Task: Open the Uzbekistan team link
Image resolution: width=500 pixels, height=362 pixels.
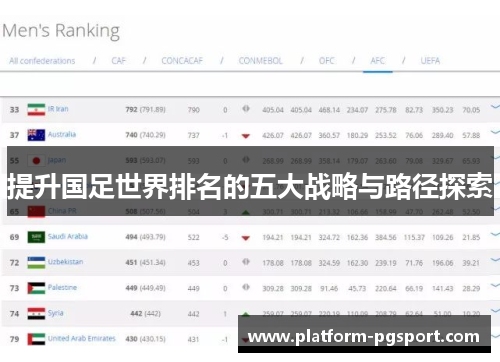Action: point(65,262)
